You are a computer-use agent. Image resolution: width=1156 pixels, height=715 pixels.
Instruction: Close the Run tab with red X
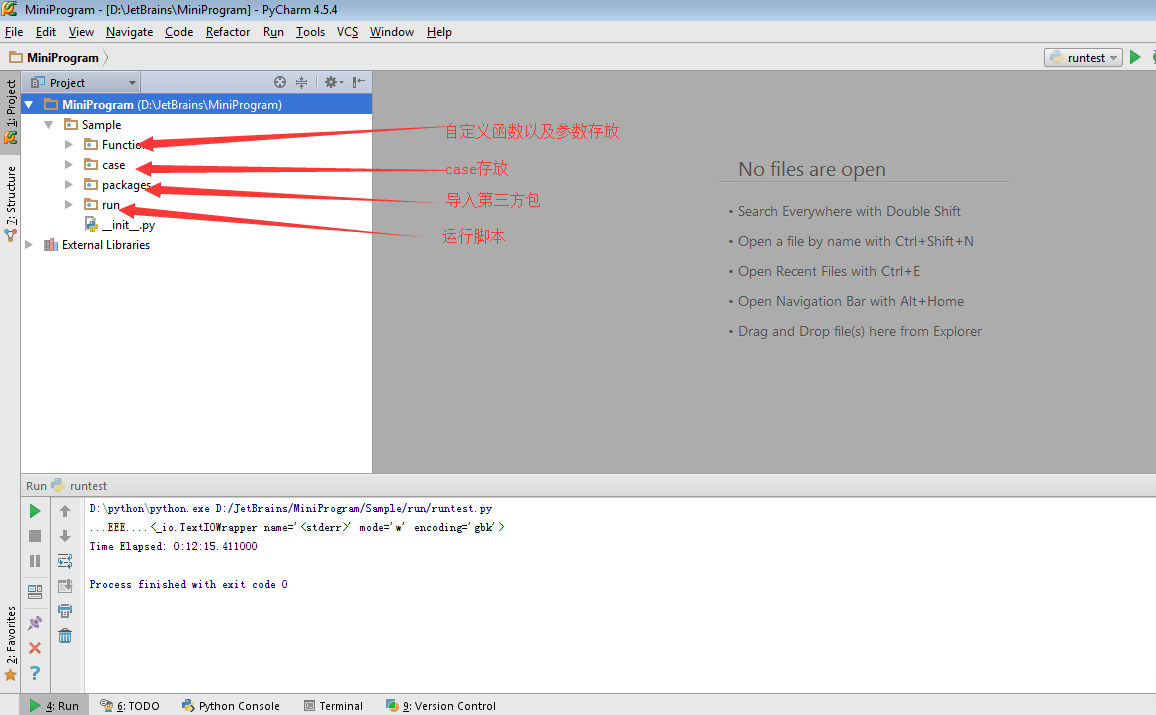pyautogui.click(x=35, y=648)
